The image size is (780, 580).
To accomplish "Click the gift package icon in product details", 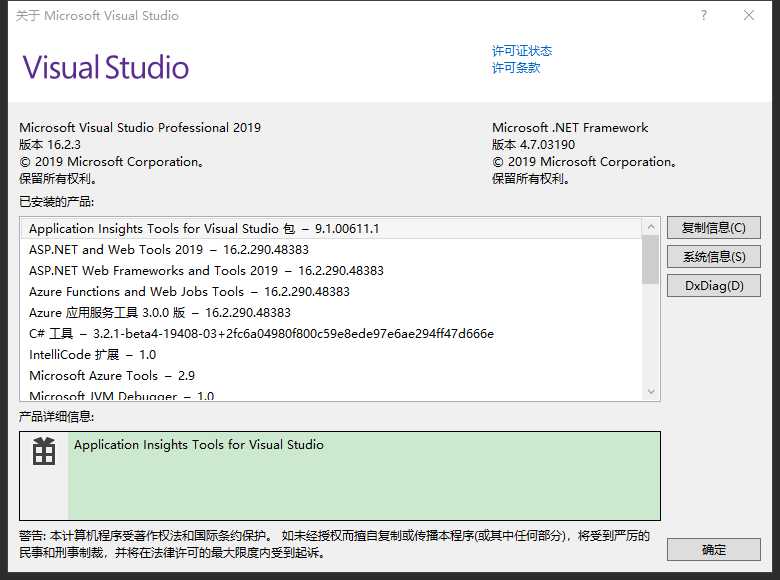I will pyautogui.click(x=44, y=451).
